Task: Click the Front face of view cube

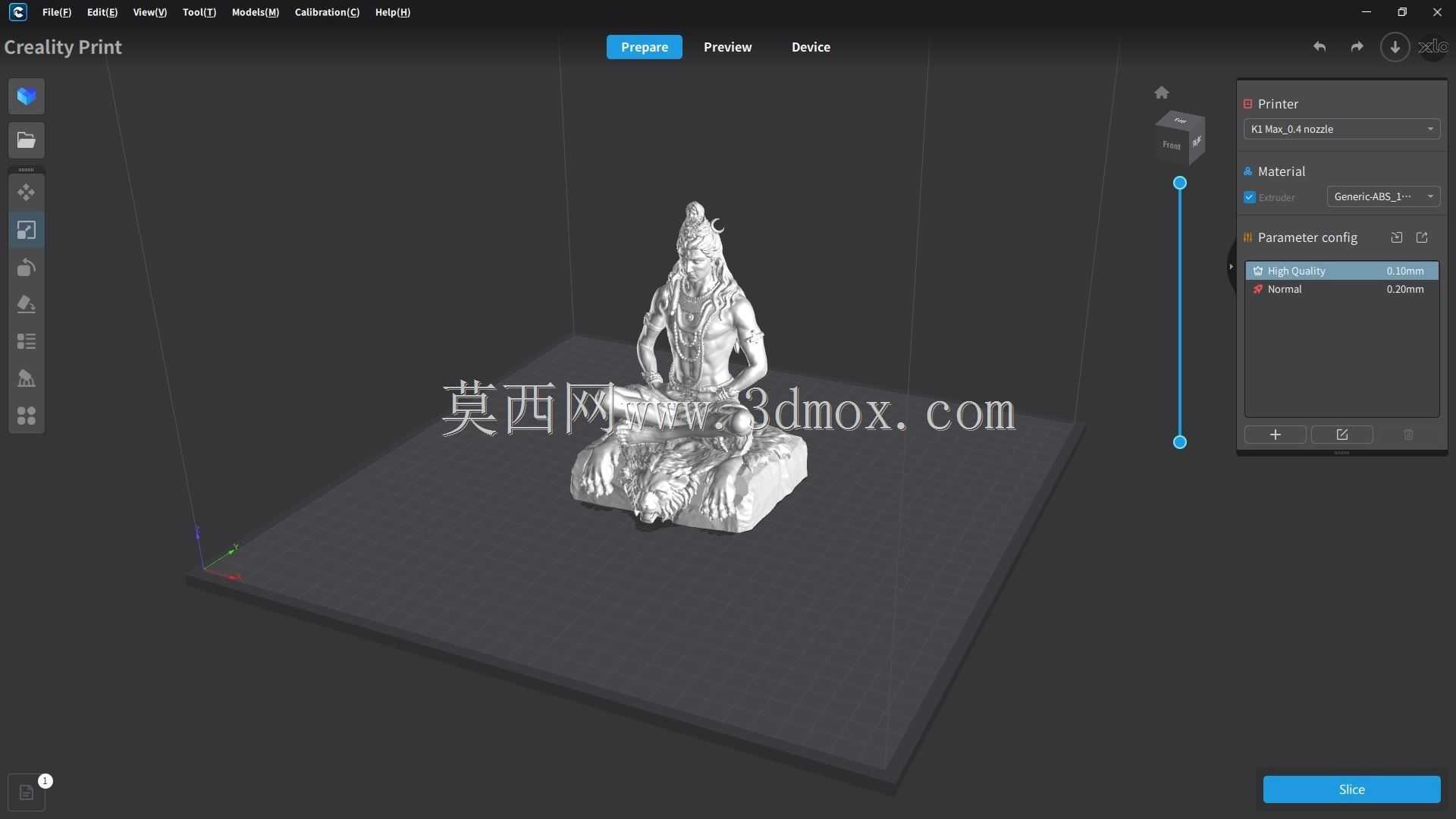Action: (1172, 145)
